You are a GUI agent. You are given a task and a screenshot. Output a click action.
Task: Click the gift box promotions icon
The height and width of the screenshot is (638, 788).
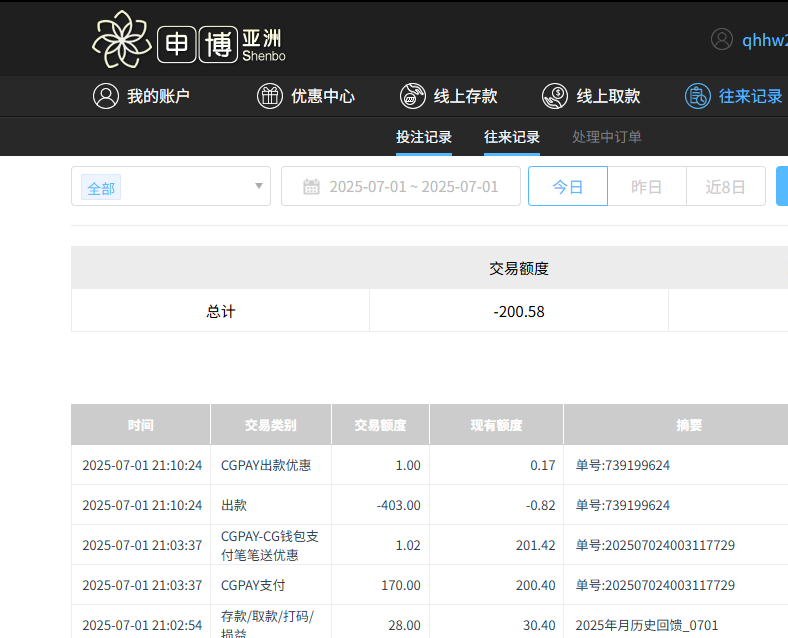(270, 96)
